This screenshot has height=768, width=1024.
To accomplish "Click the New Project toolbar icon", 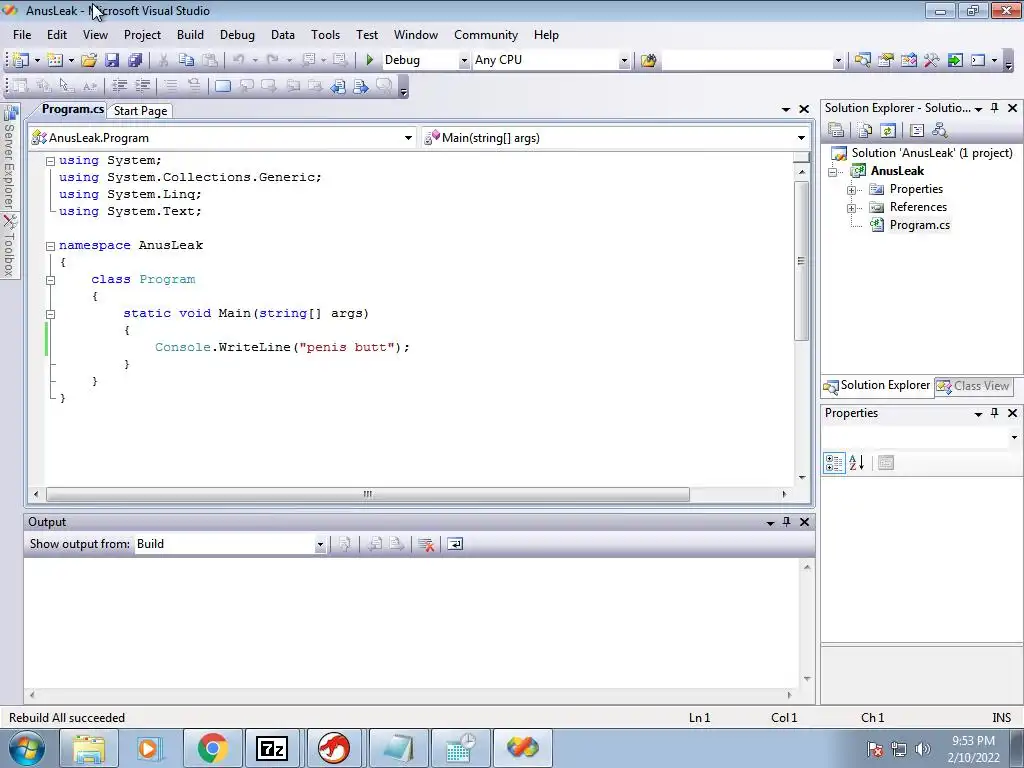I will pos(21,60).
